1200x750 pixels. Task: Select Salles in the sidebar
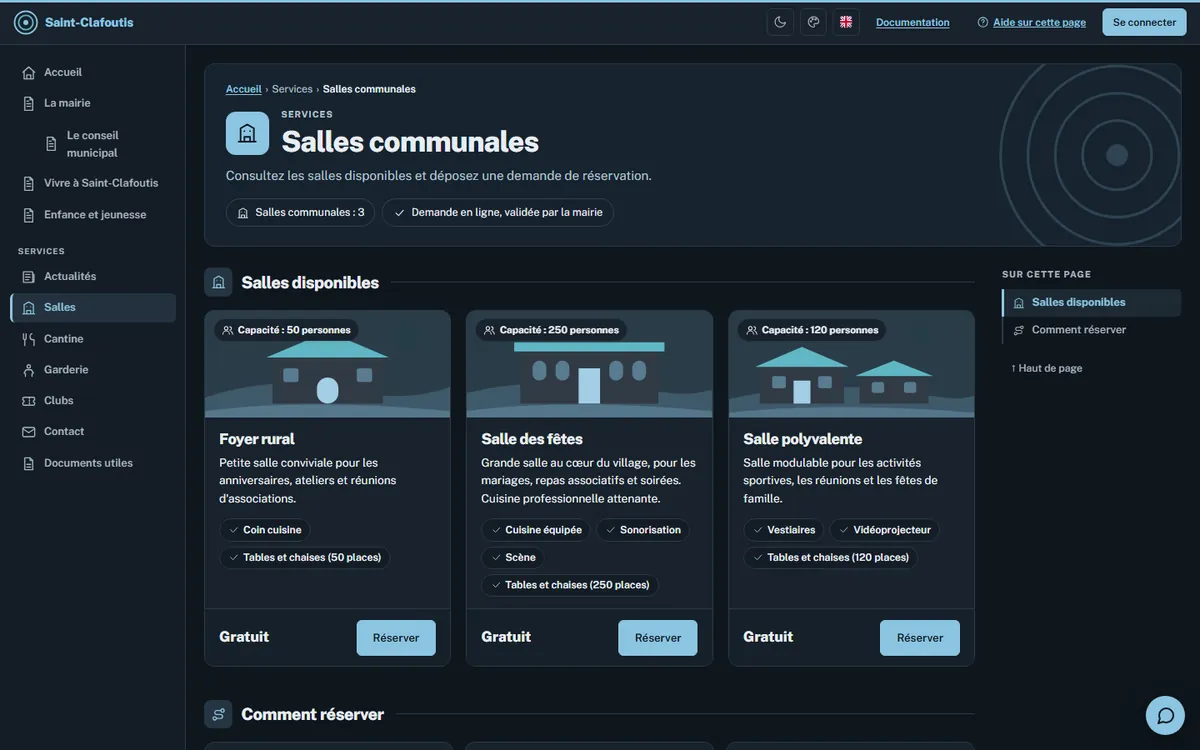tap(93, 307)
